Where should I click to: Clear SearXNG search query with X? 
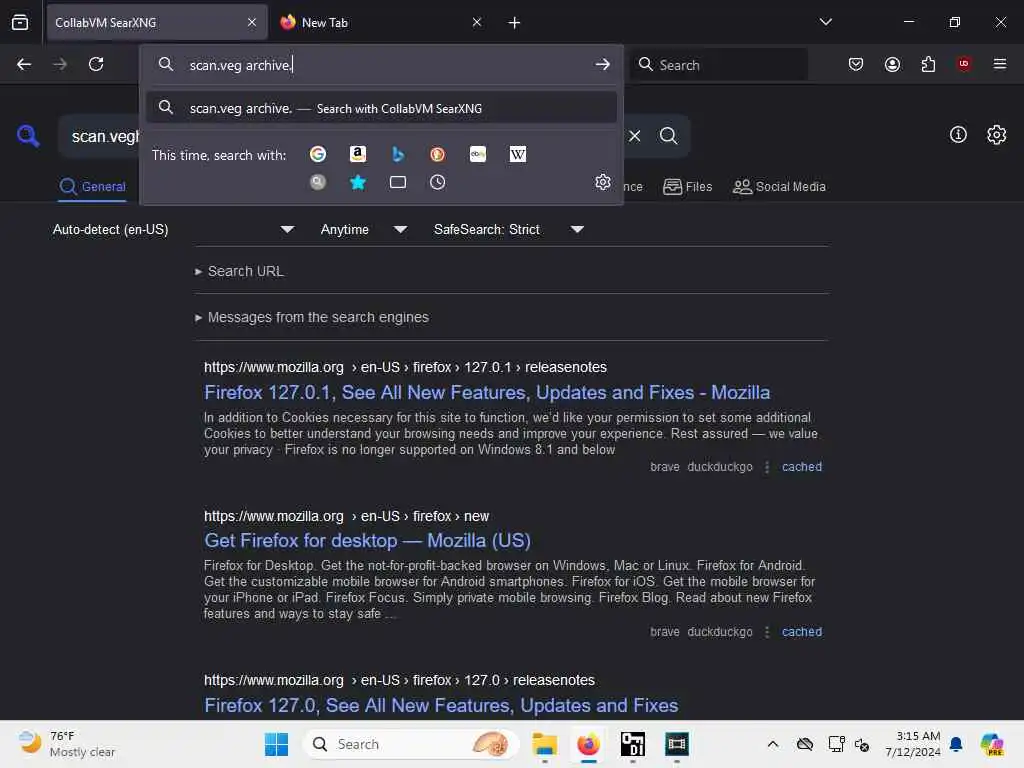(x=635, y=136)
